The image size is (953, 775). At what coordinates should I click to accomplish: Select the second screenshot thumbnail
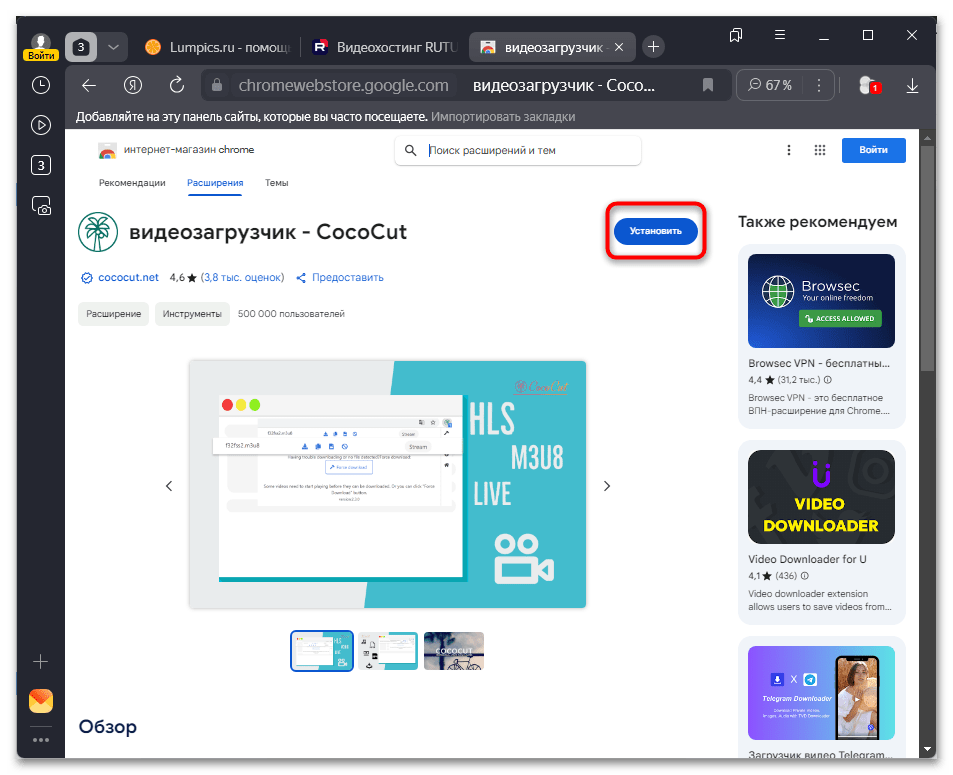[x=388, y=651]
